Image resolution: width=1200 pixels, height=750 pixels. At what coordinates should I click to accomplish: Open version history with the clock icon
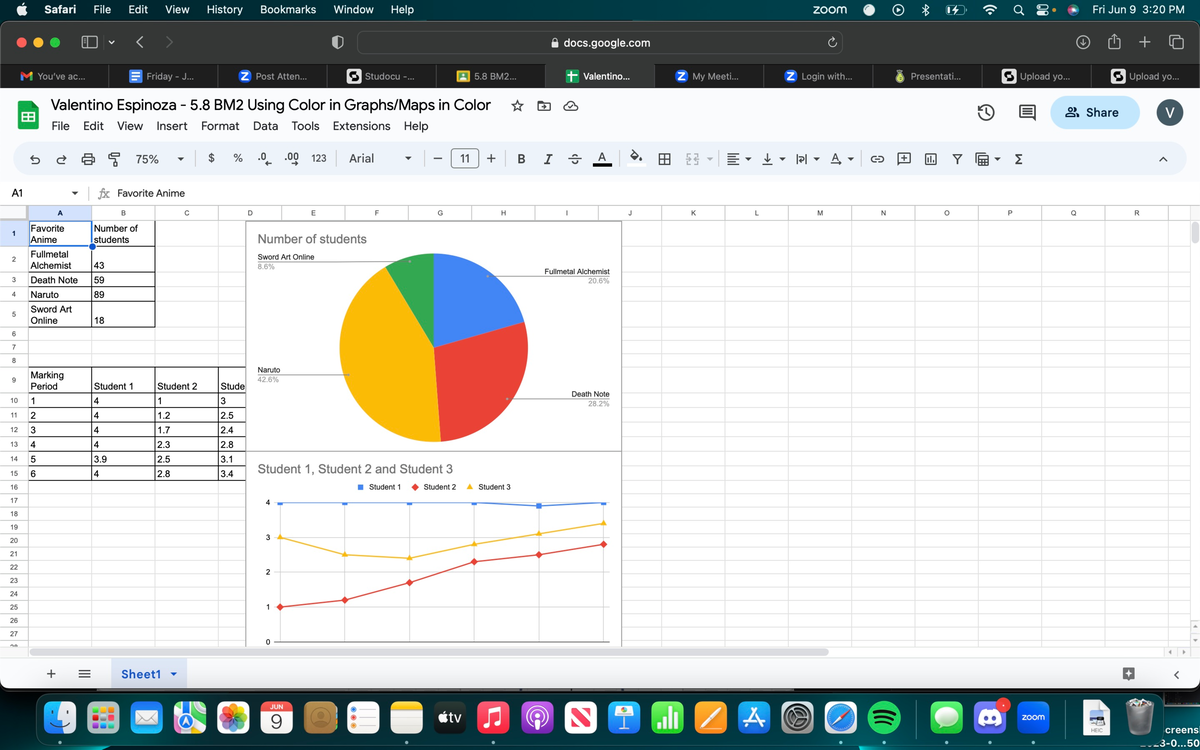(986, 113)
